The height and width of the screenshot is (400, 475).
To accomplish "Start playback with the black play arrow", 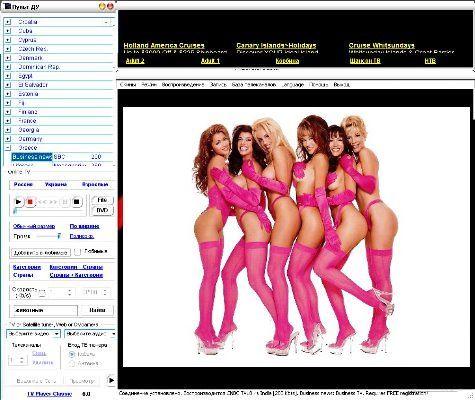I will [18, 202].
